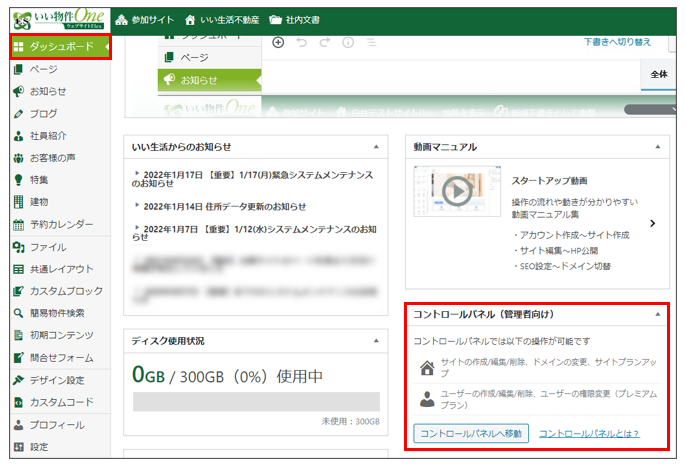
Task: Select ダッシュボード in the sidebar menu
Action: (x=58, y=47)
